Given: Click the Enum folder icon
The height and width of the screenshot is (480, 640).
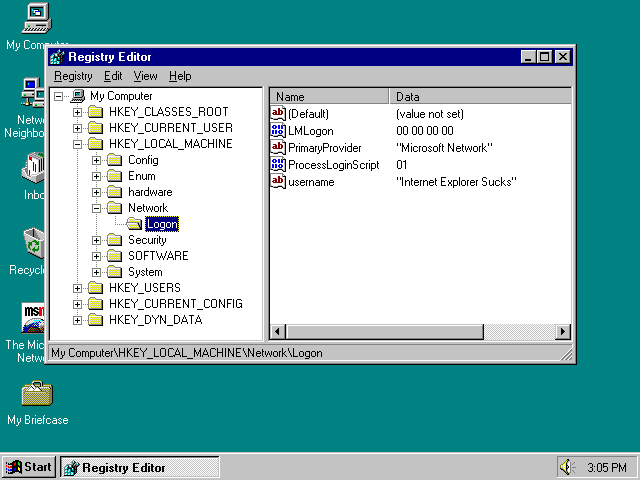Looking at the screenshot, I should 115,176.
